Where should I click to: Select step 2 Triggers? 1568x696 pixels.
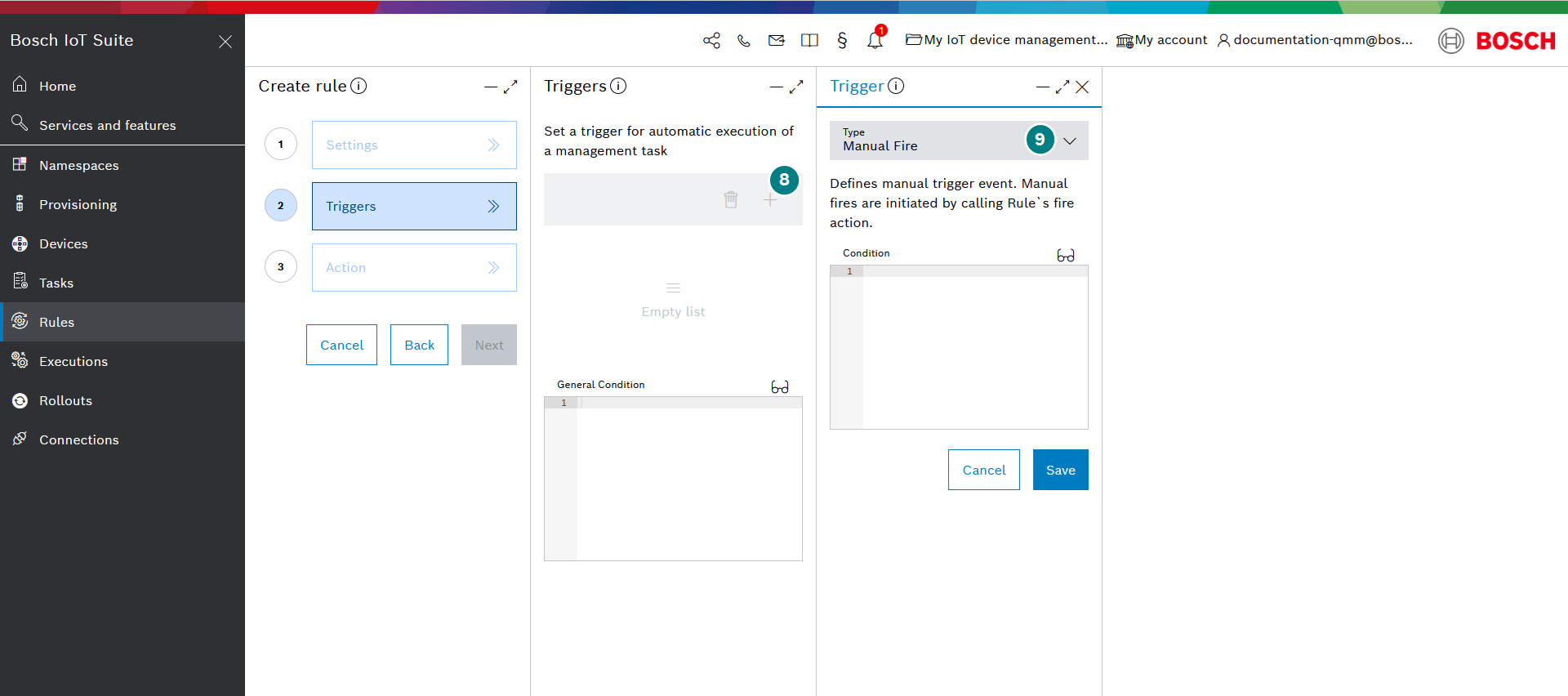414,206
